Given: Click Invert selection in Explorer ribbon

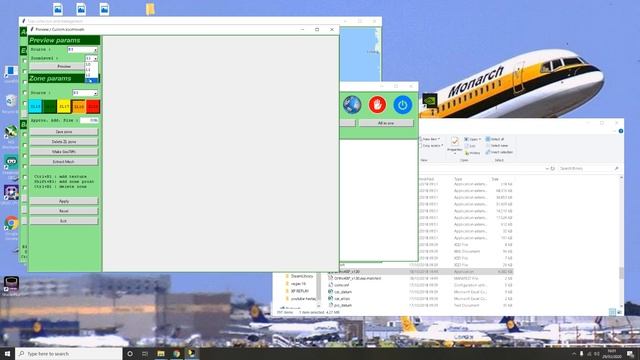Looking at the screenshot, I should coord(499,152).
